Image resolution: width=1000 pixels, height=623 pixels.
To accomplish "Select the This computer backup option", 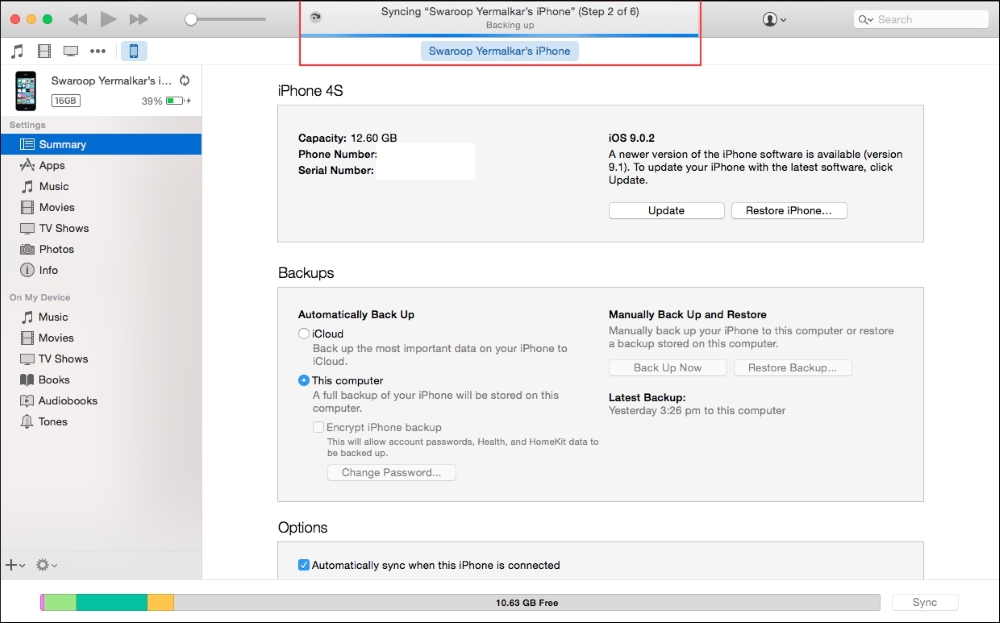I will 304,380.
